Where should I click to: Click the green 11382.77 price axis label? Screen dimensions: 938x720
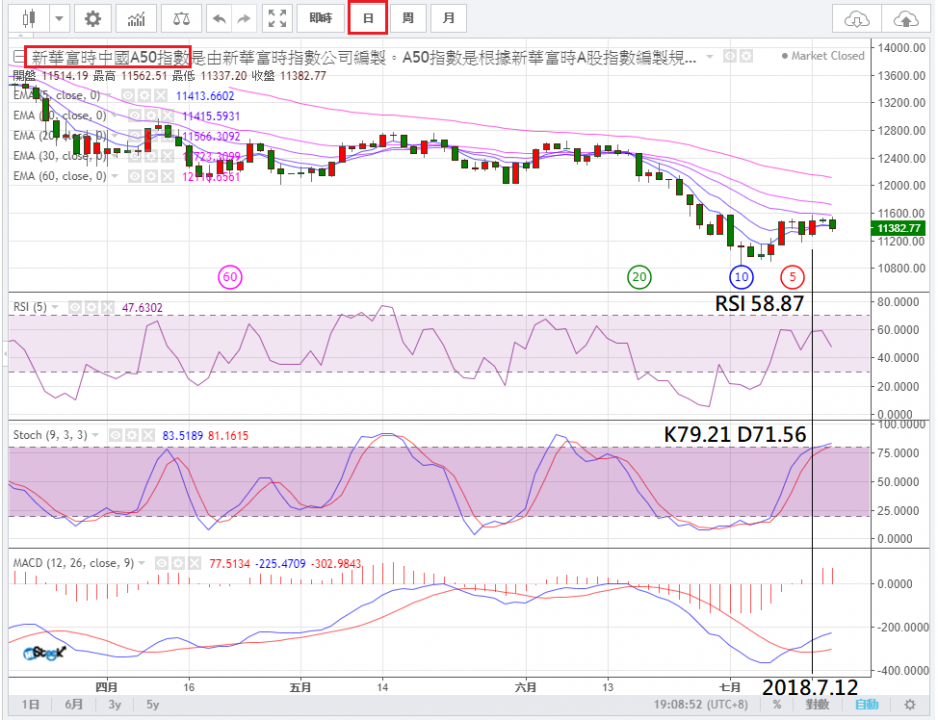[899, 228]
